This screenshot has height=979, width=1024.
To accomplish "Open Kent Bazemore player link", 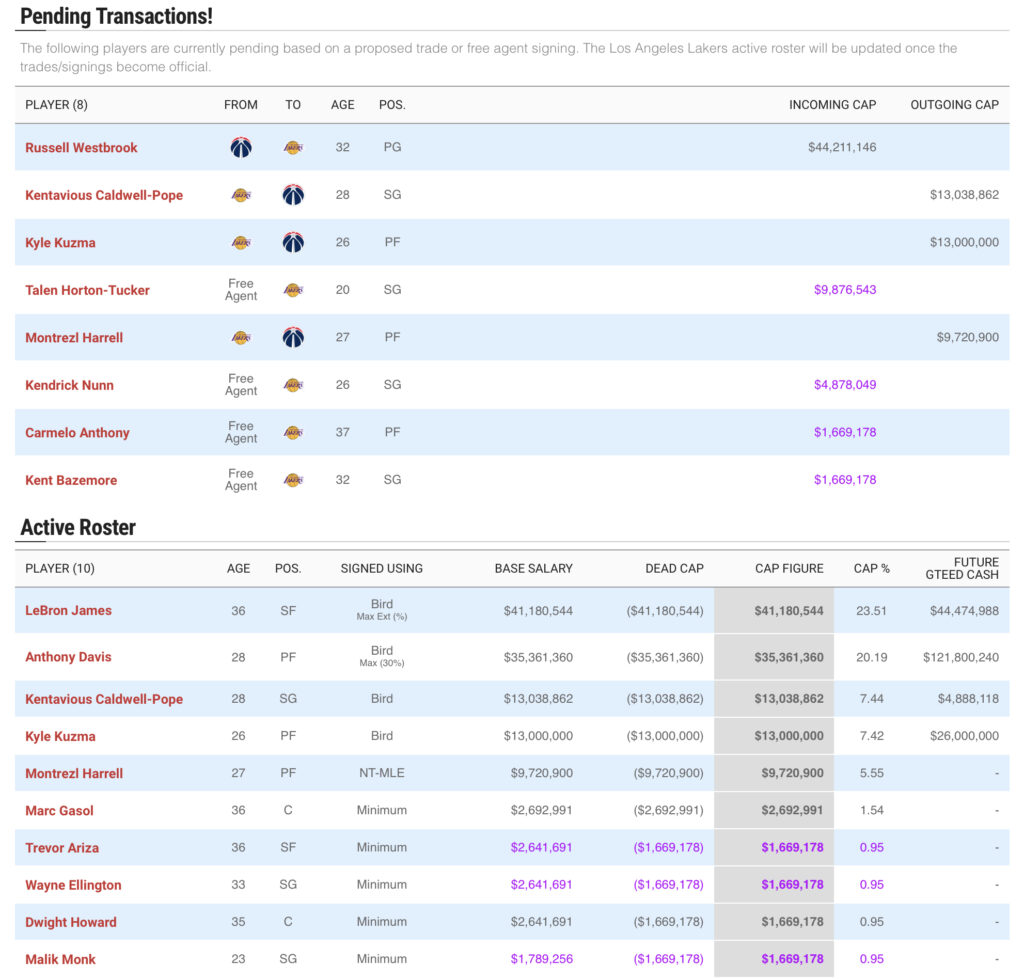I will click(x=71, y=480).
